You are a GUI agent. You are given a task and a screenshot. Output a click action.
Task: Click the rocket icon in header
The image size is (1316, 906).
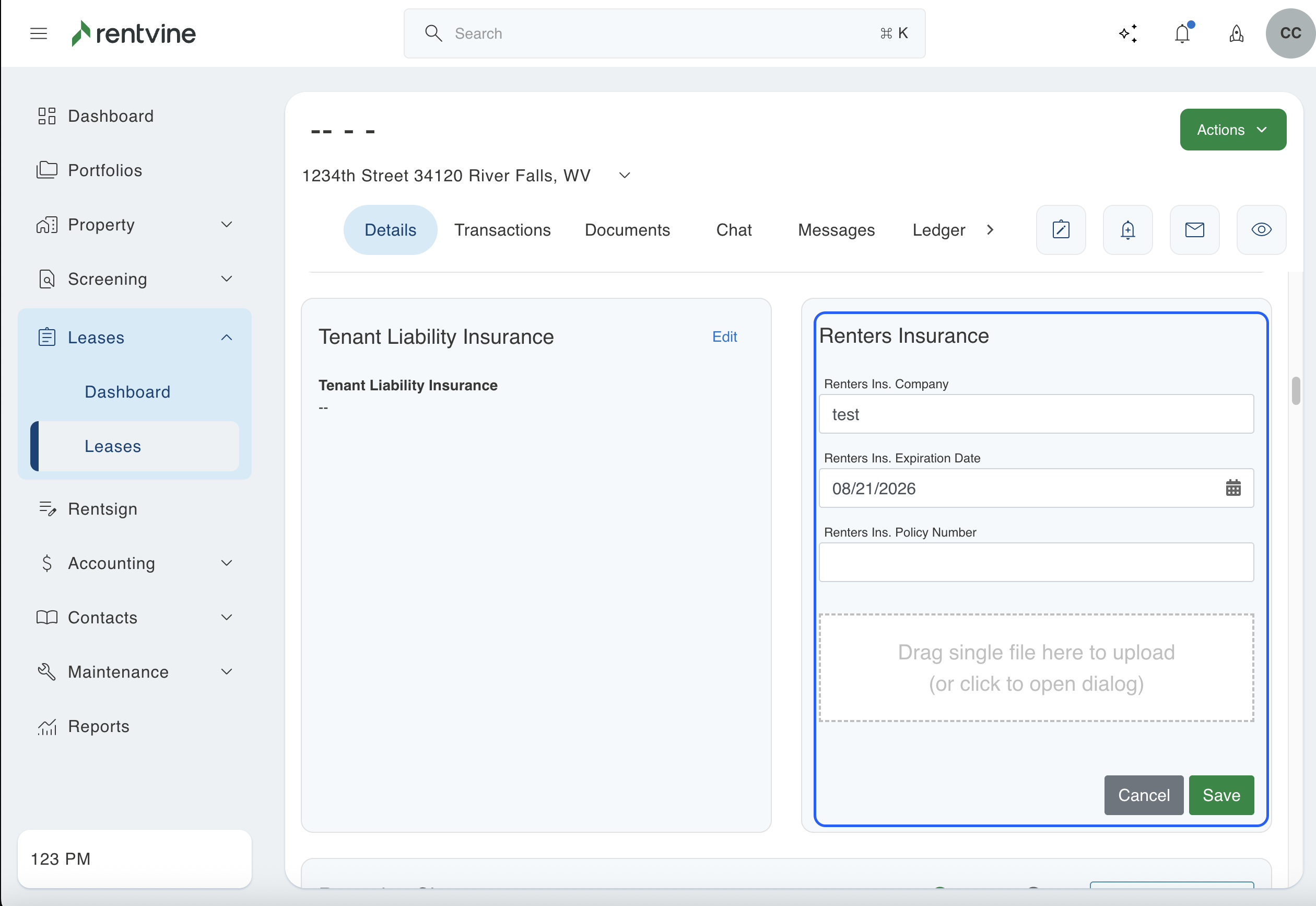coord(1236,33)
